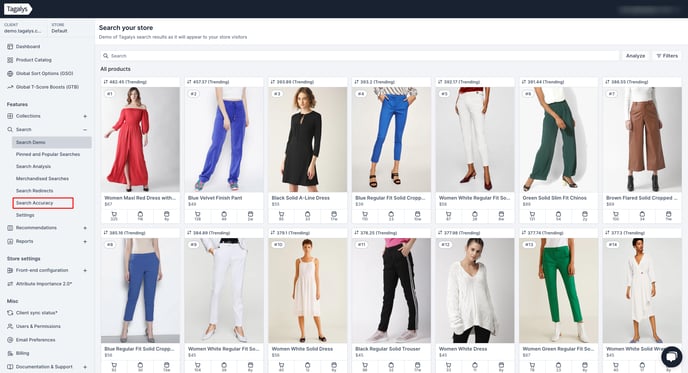
Task: Open the Merchandised Searches page
Action: click(x=42, y=179)
